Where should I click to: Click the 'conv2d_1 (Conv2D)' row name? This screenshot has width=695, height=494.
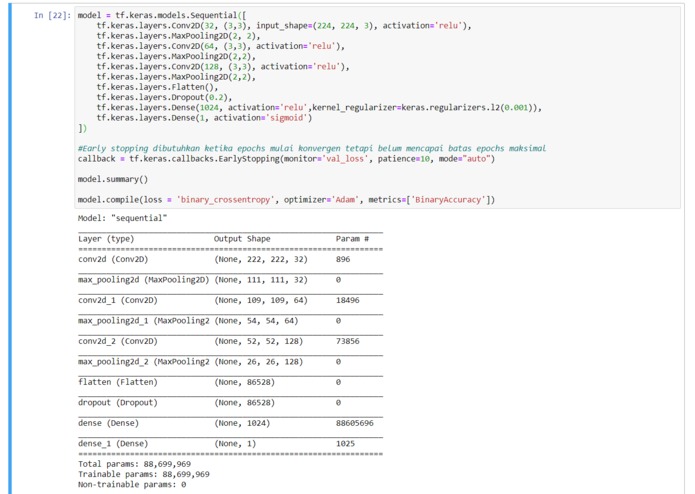coord(118,300)
